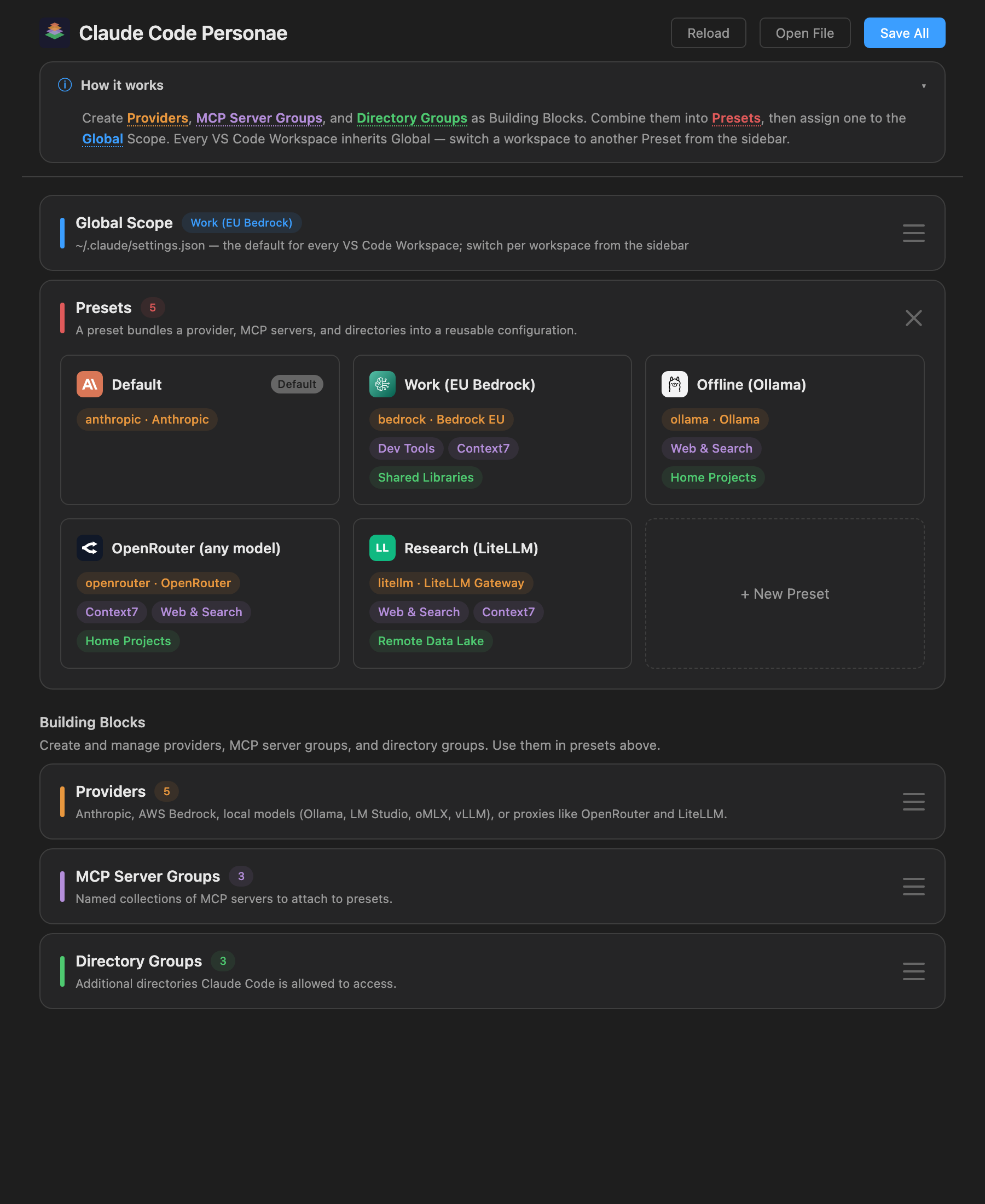This screenshot has width=985, height=1204.
Task: Click the grey Default badge on the Default preset
Action: point(297,384)
